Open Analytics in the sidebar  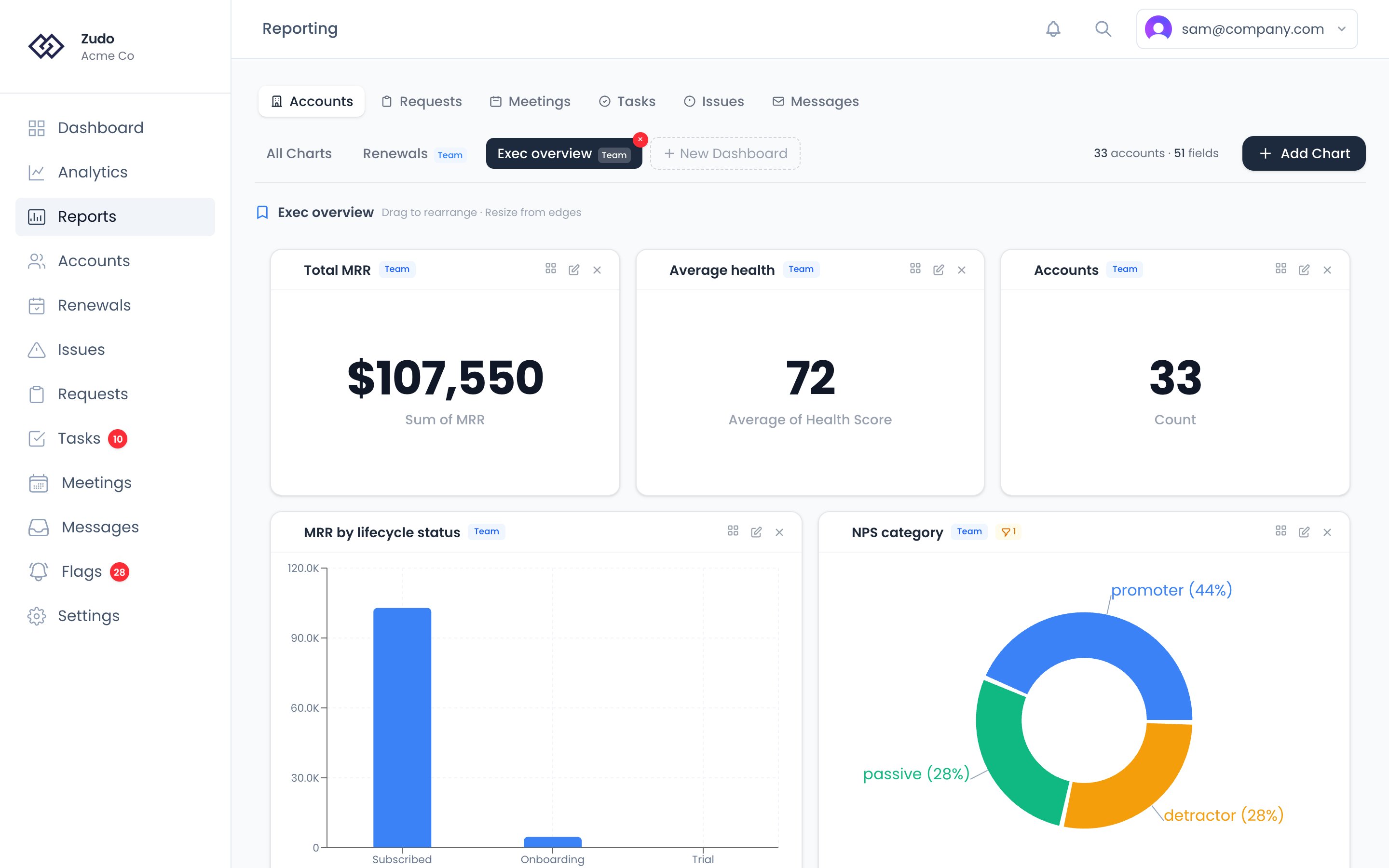[115, 172]
